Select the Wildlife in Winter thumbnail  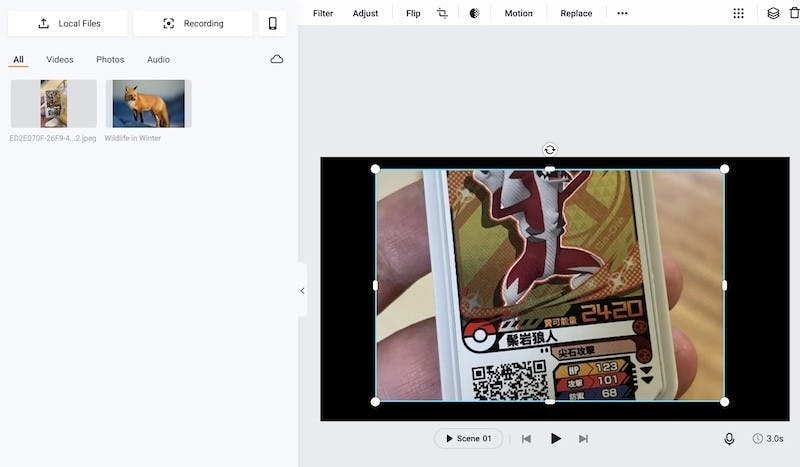148,104
